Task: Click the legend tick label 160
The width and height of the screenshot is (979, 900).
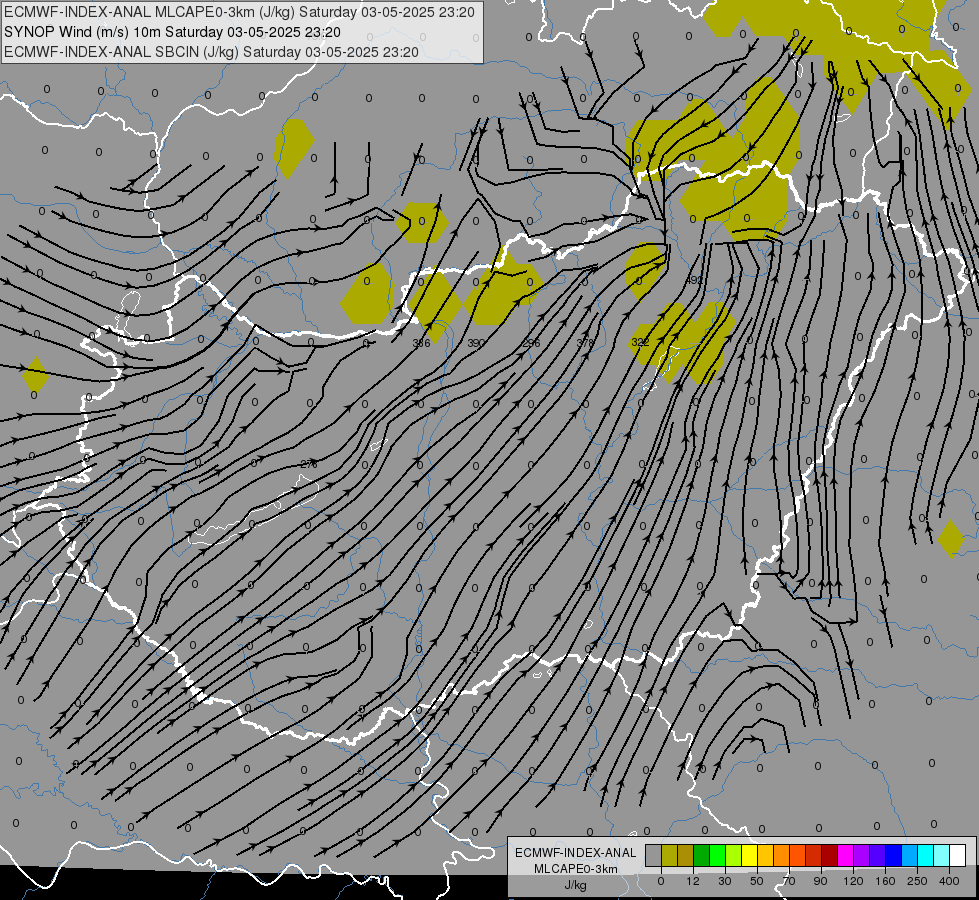Action: tap(885, 881)
